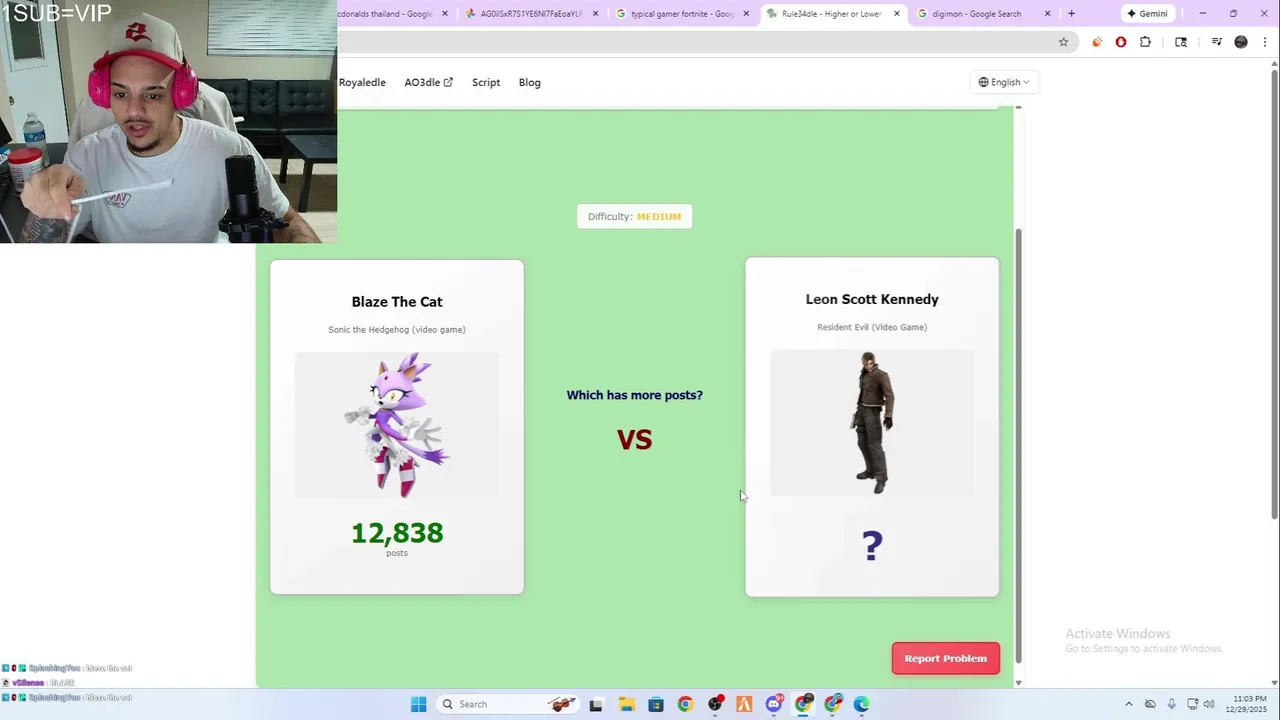Open Microsoft Edge from the taskbar

[x=862, y=704]
